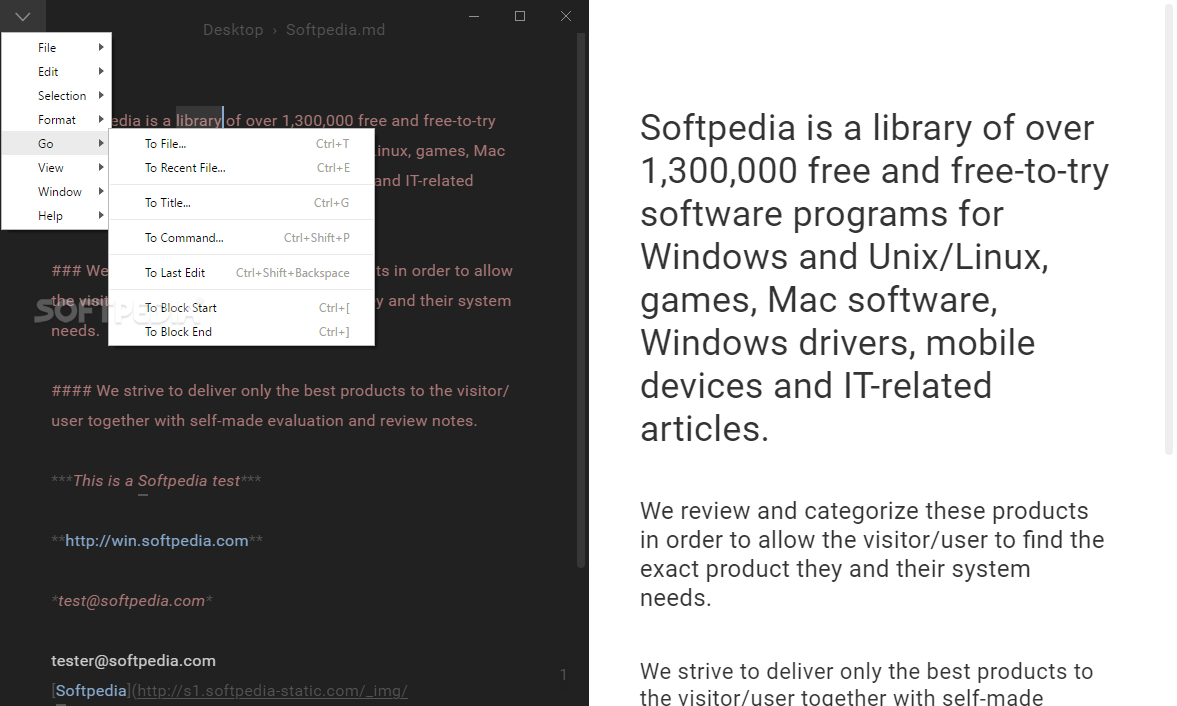Open the Edit menu

pyautogui.click(x=56, y=71)
